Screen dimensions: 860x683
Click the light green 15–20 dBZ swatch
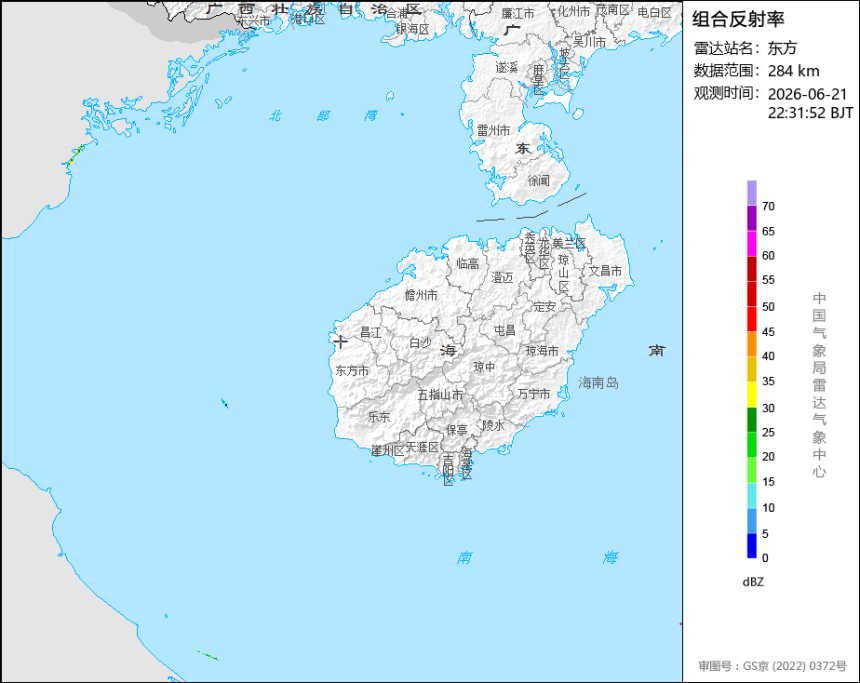tap(751, 470)
